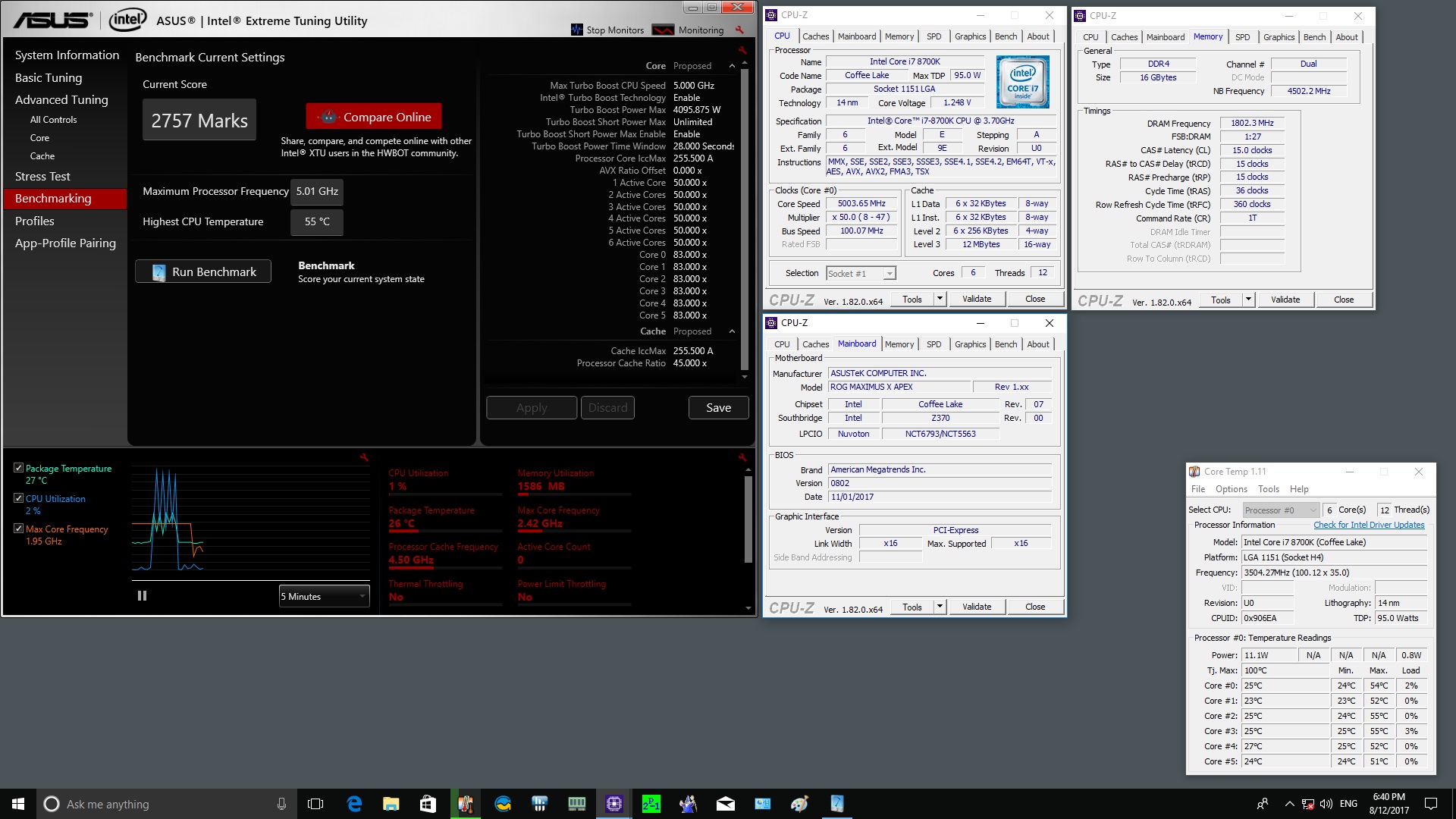Open Task View on the taskbar

point(315,804)
